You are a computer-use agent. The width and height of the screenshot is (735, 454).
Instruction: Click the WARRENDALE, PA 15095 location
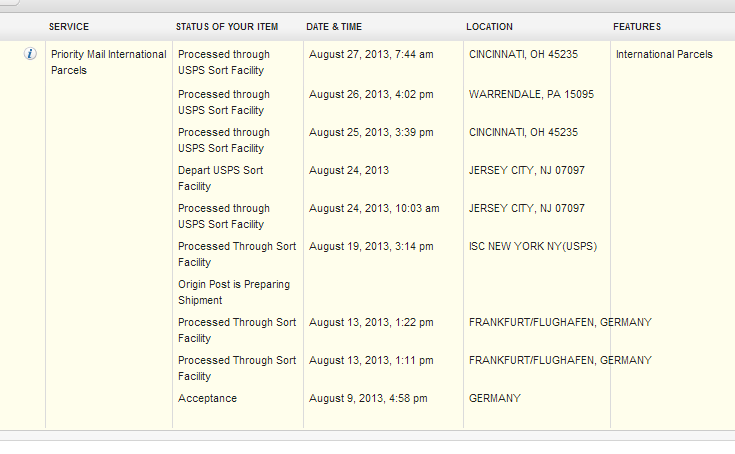(x=531, y=94)
